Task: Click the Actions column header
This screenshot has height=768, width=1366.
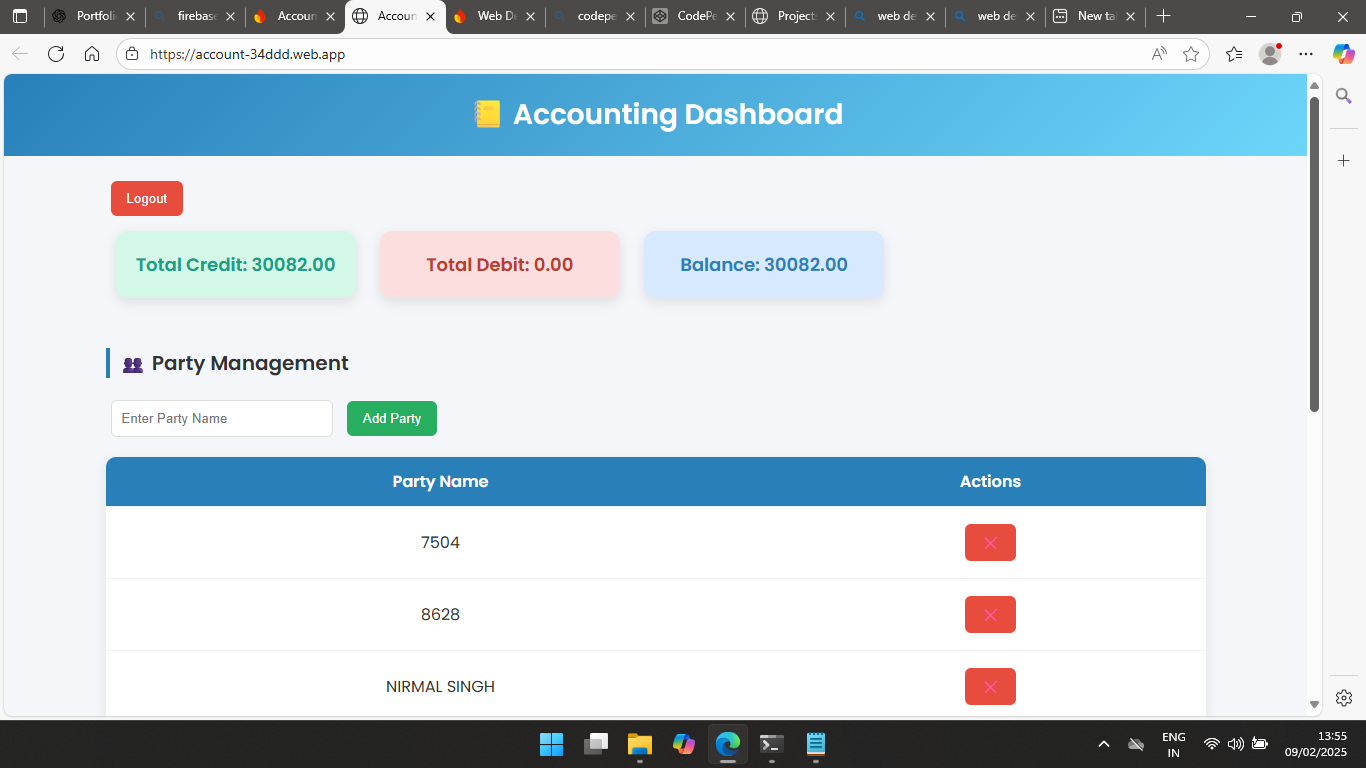Action: pos(990,481)
